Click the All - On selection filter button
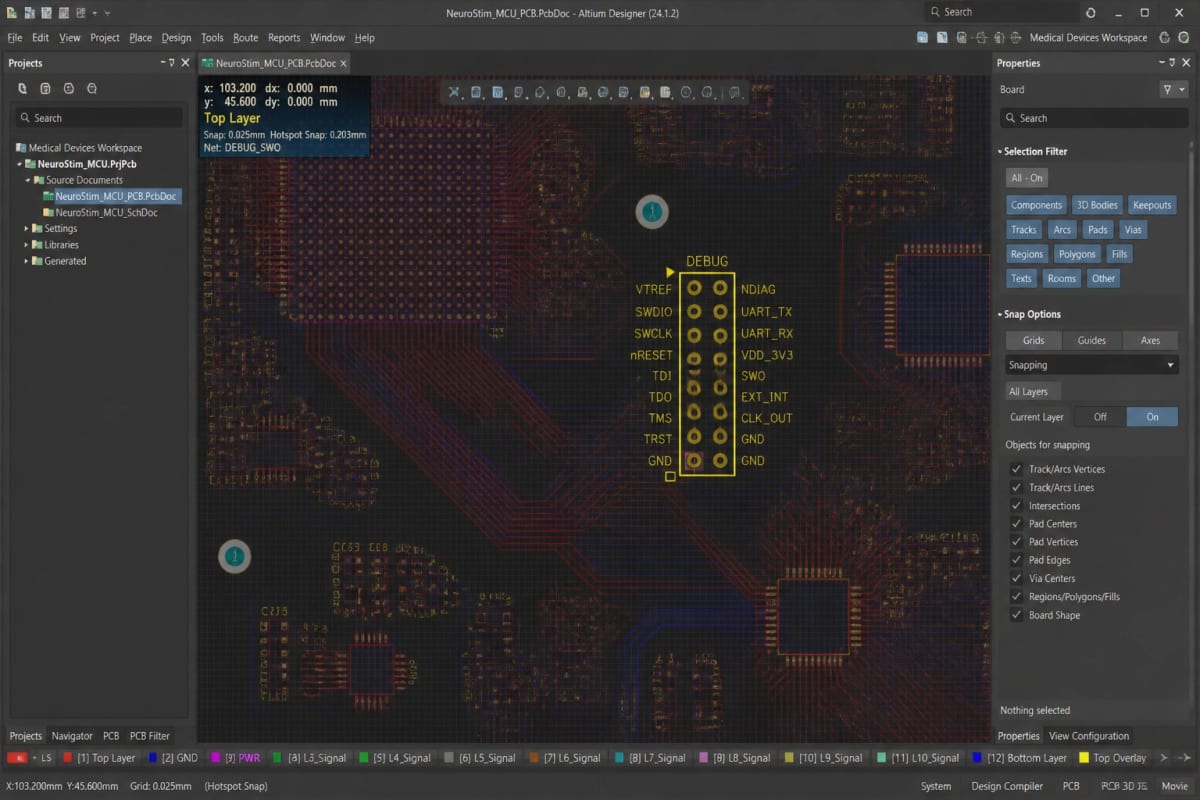 pos(1027,178)
